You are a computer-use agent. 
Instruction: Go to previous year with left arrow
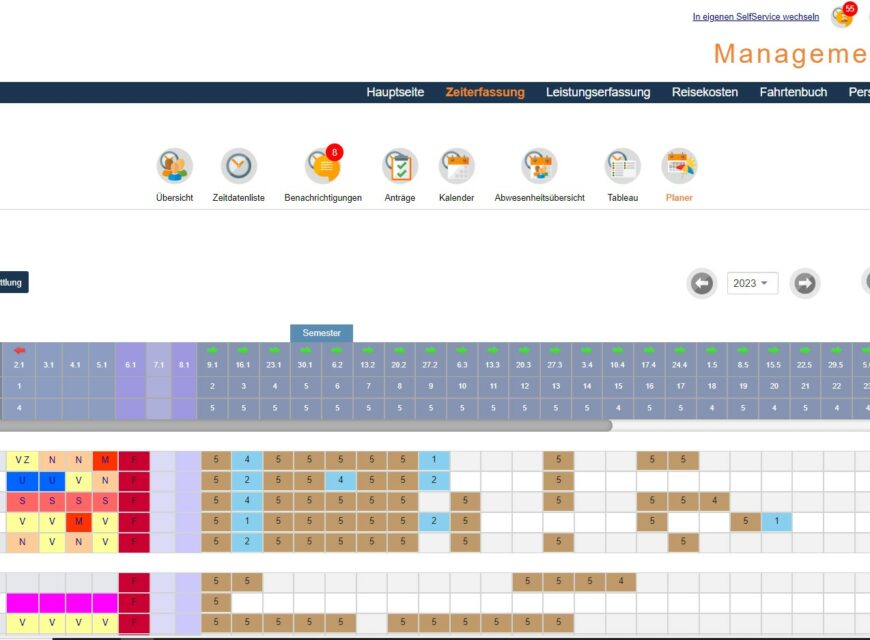pos(702,283)
